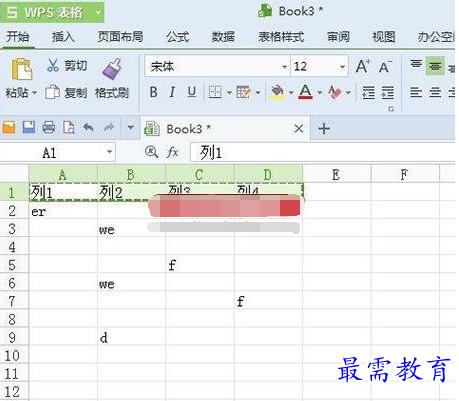459x401 pixels.
Task: Open the 表格样式 tab
Action: 281,36
